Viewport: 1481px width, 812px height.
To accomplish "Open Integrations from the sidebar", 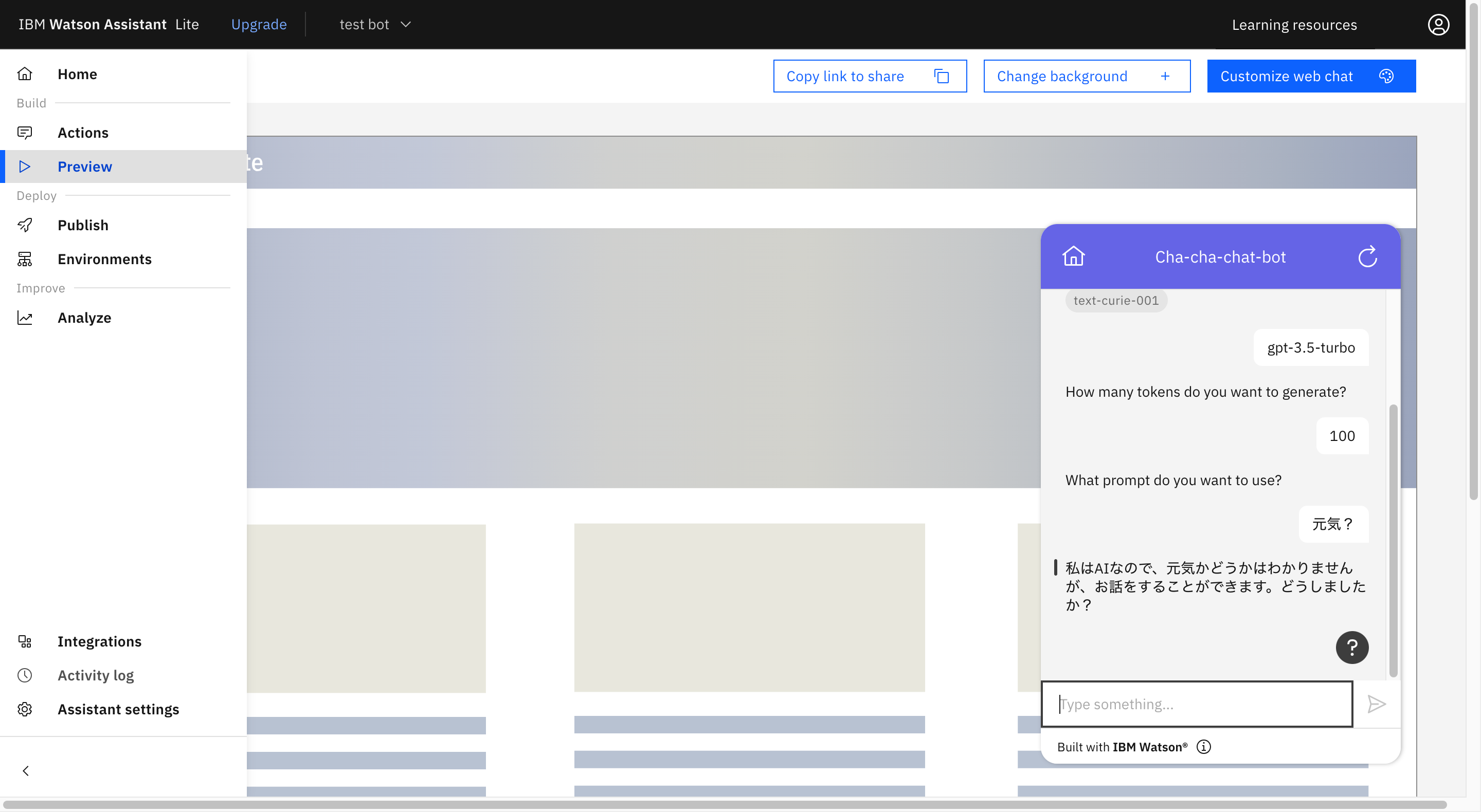I will point(99,641).
